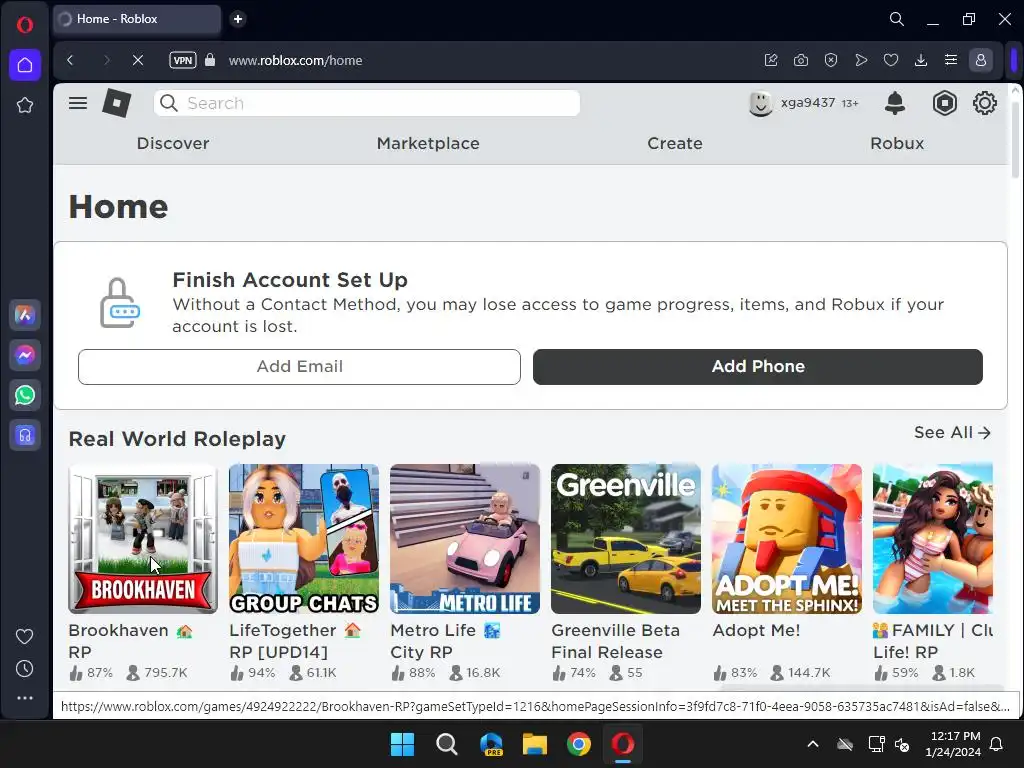Take a snapshot with the camera icon
The height and width of the screenshot is (768, 1024).
tap(801, 60)
